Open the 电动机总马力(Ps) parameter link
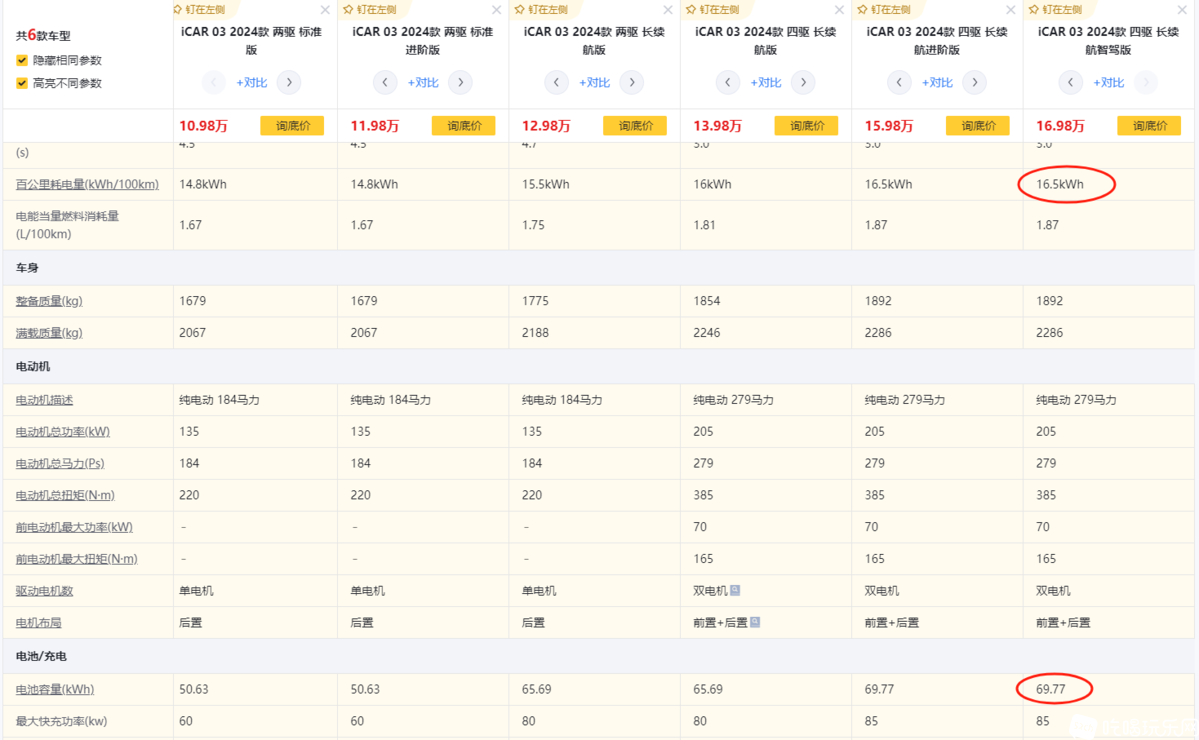Screen dimensions: 1199x740 point(60,463)
